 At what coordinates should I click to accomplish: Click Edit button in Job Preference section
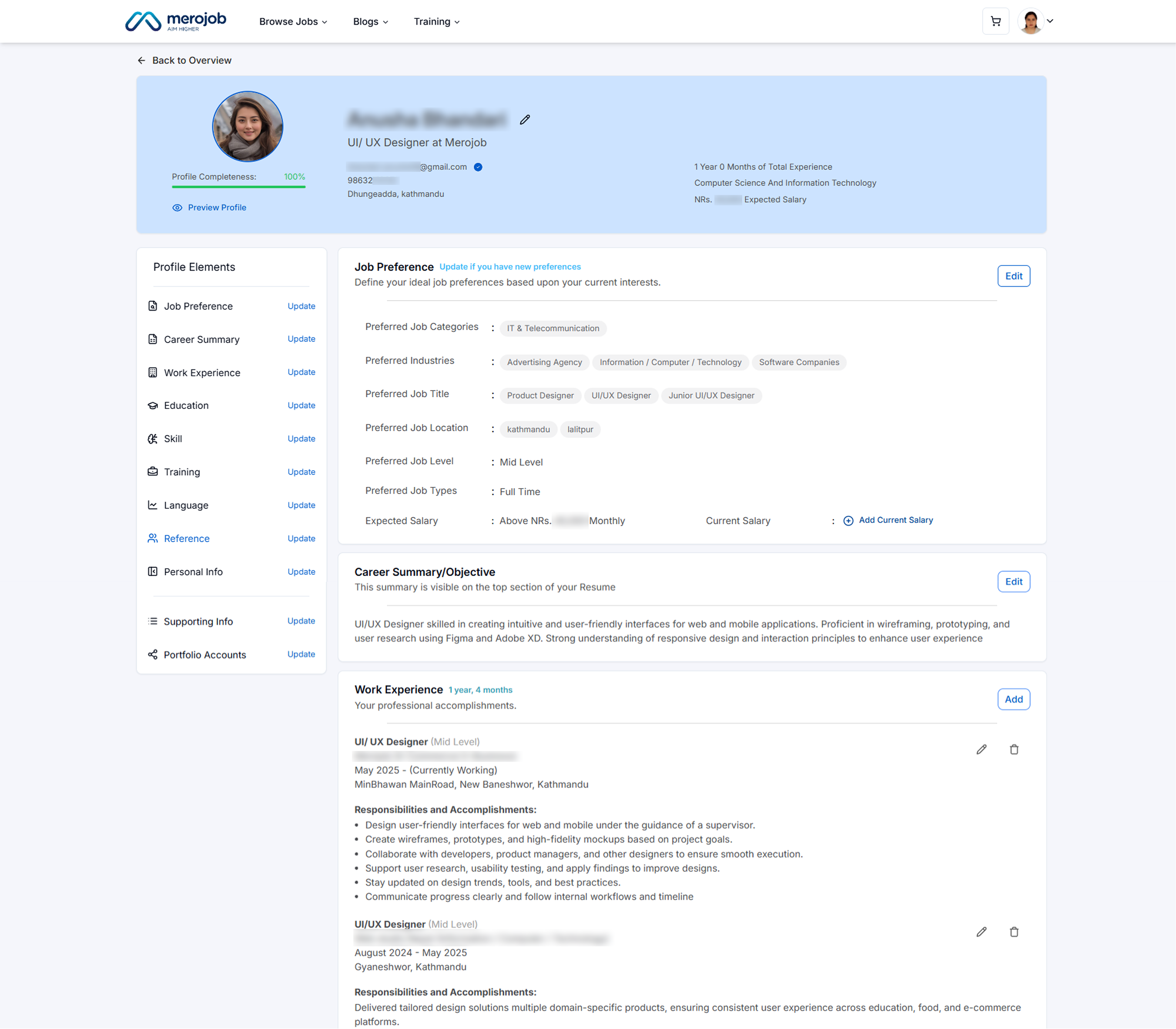pyautogui.click(x=1013, y=276)
